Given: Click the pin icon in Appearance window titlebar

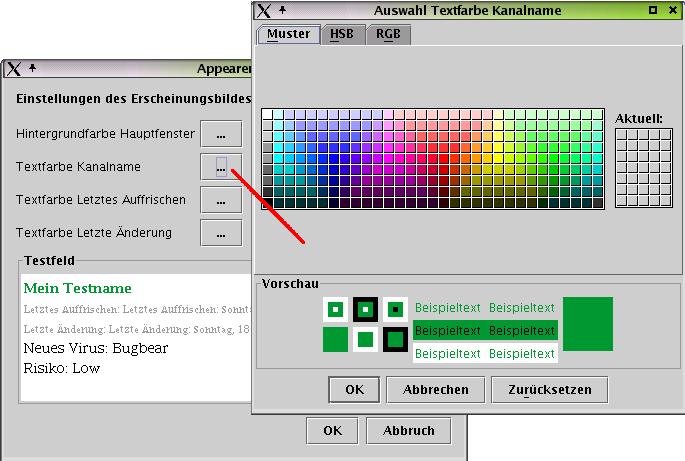Looking at the screenshot, I should pos(33,69).
